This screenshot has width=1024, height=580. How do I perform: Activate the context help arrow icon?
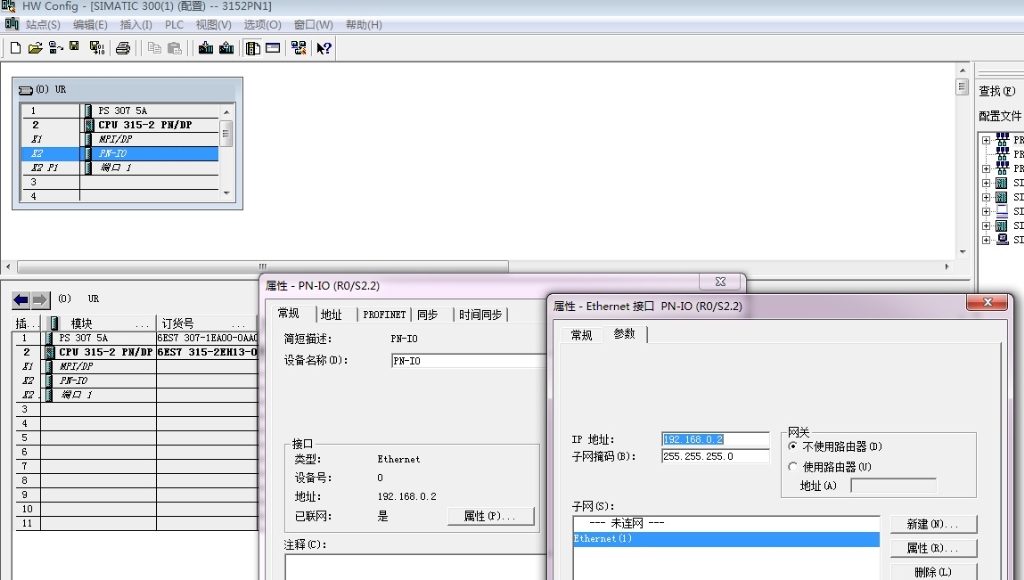click(324, 48)
